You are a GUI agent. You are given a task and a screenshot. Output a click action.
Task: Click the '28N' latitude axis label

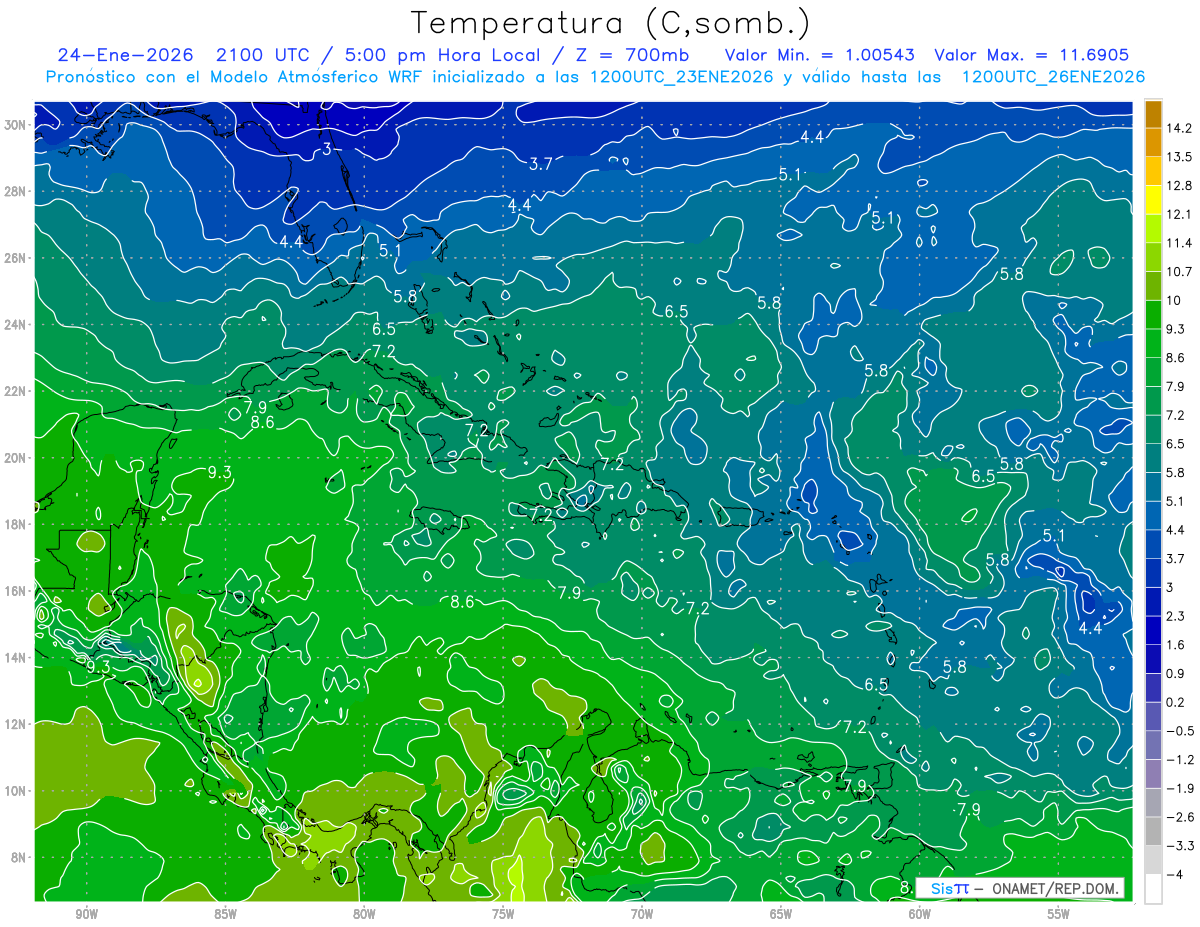[17, 191]
